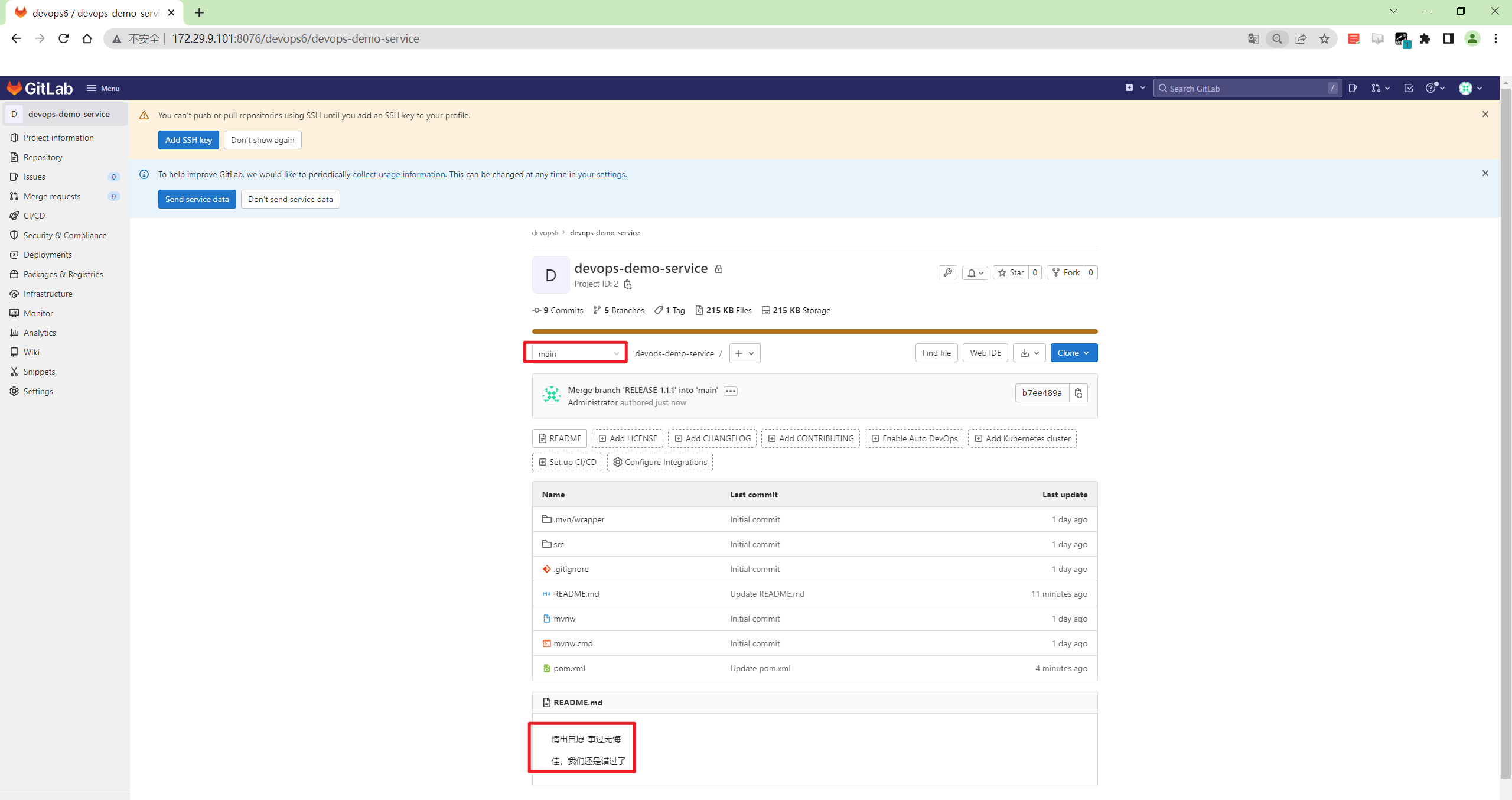Viewport: 1512px width, 800px height.
Task: Copy commit SHA b7ee489a
Action: coord(1078,393)
